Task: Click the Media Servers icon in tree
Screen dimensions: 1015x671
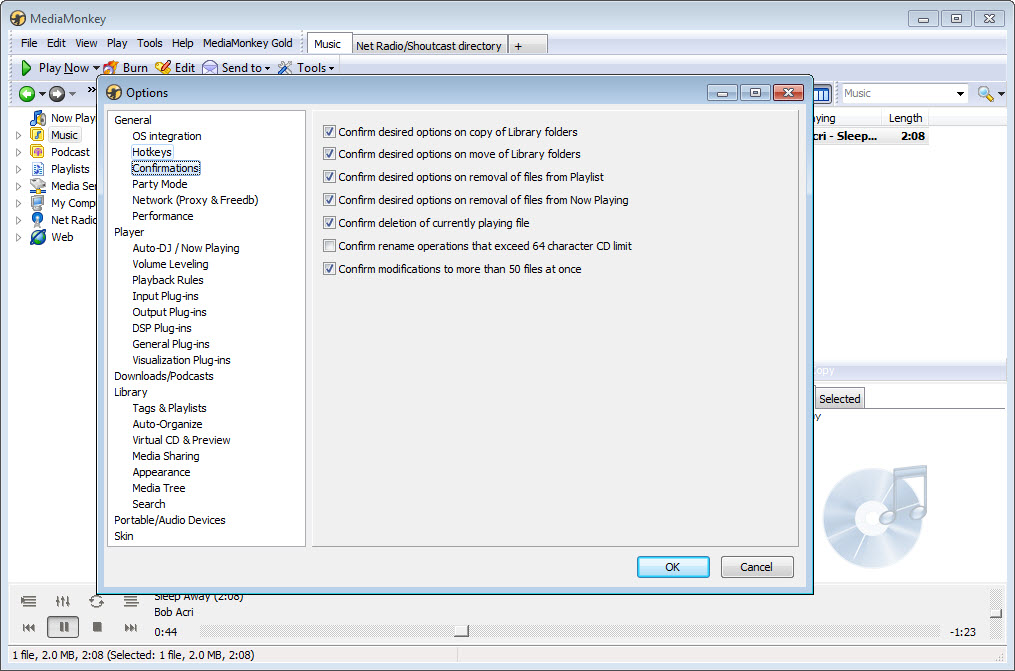Action: pos(38,186)
